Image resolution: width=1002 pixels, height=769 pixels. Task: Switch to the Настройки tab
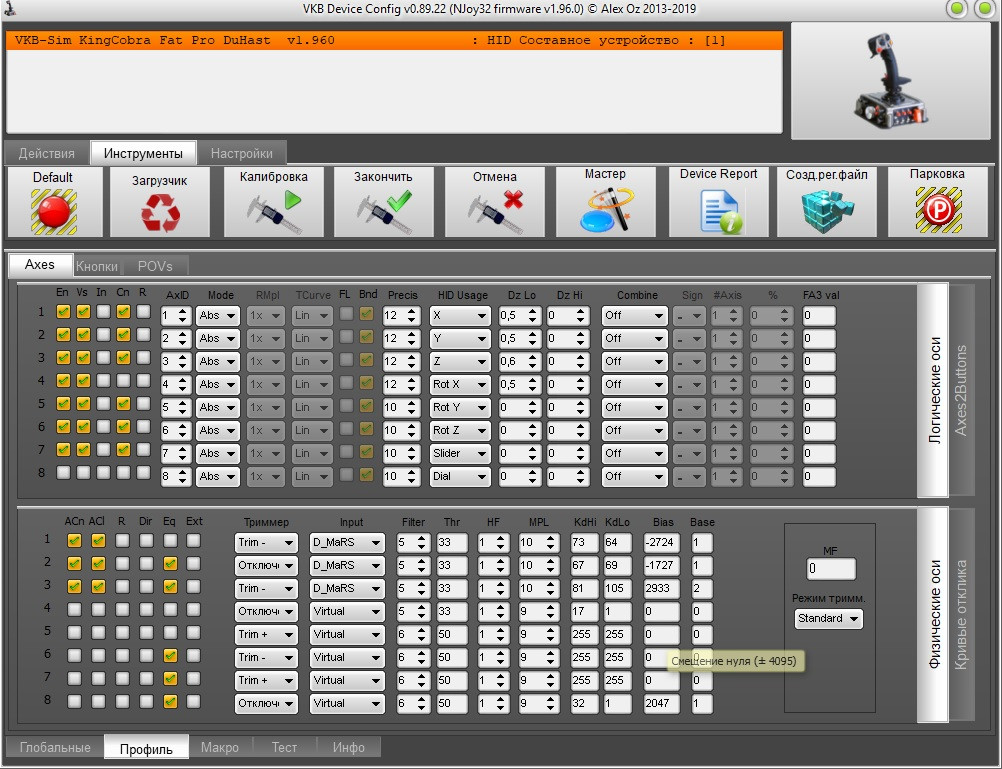(242, 153)
